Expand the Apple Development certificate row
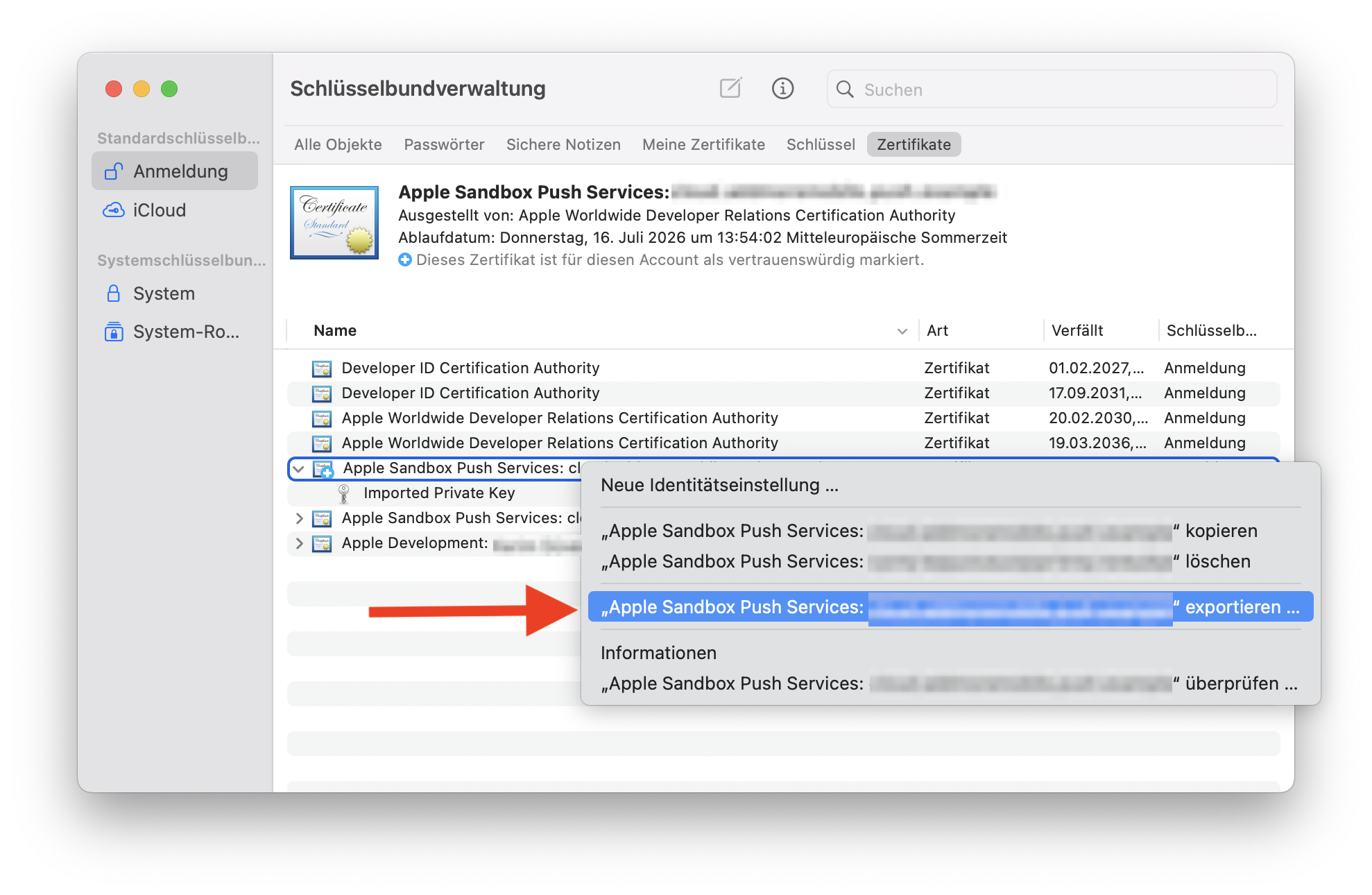 pyautogui.click(x=299, y=543)
